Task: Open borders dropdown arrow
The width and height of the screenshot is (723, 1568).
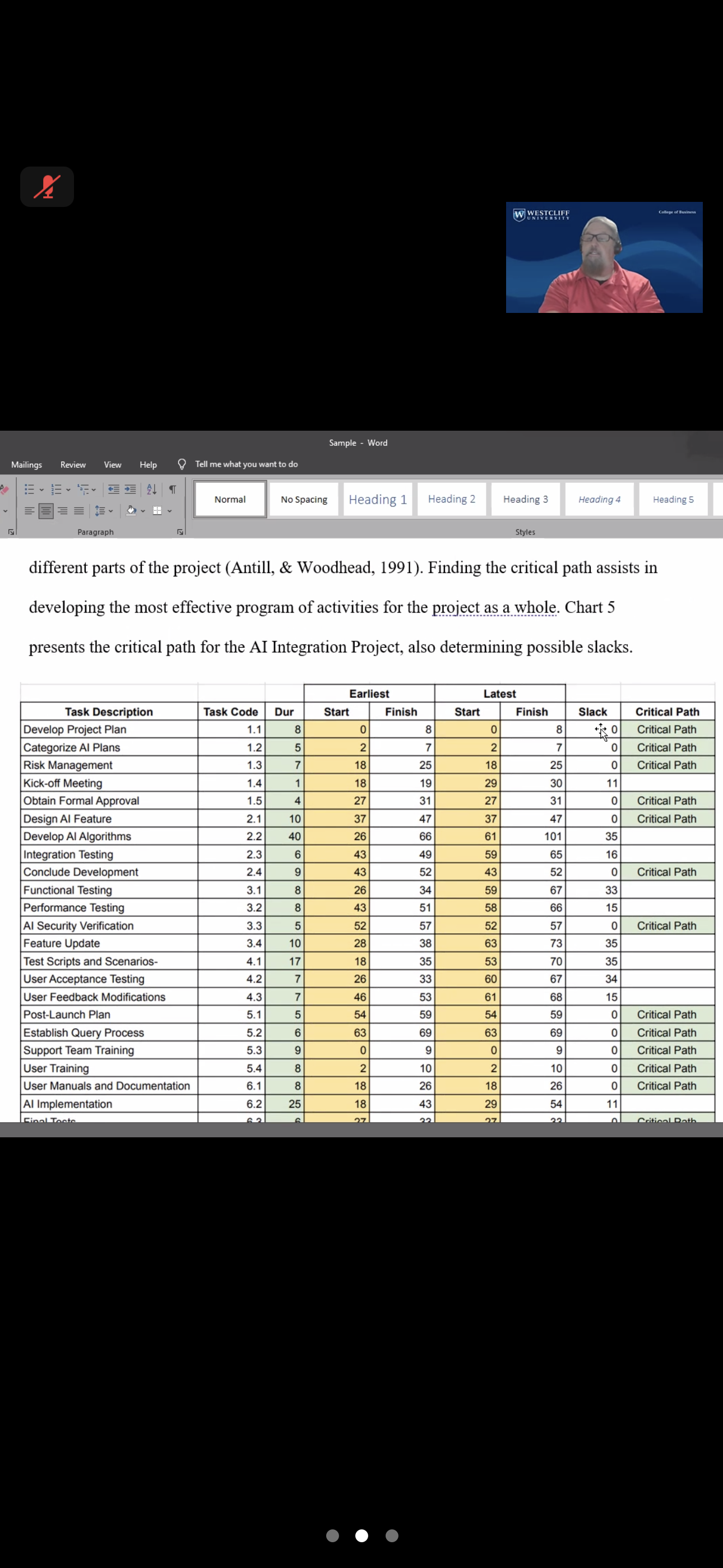Action: coord(170,511)
